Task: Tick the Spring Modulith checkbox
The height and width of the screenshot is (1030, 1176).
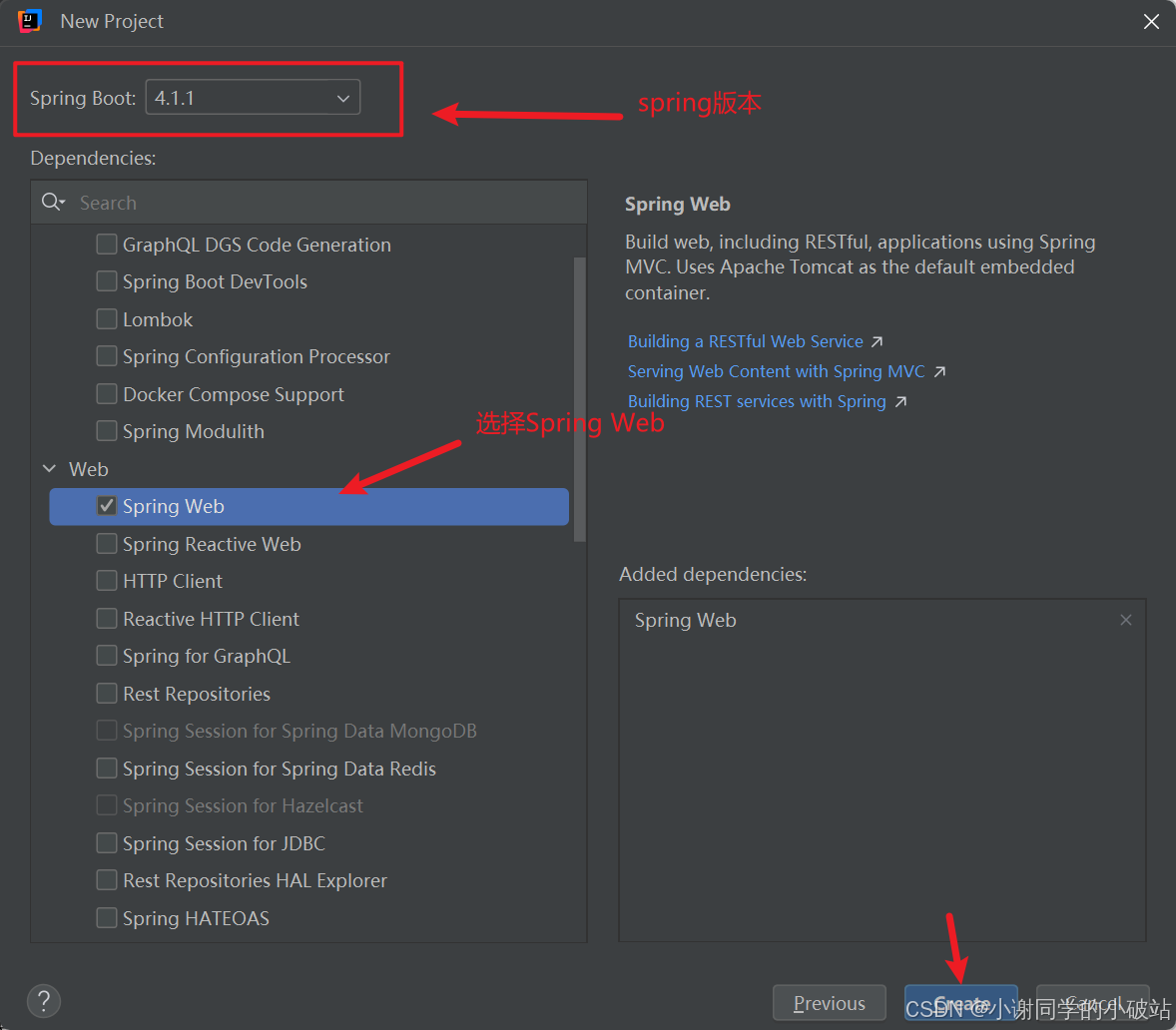Action: click(x=107, y=431)
